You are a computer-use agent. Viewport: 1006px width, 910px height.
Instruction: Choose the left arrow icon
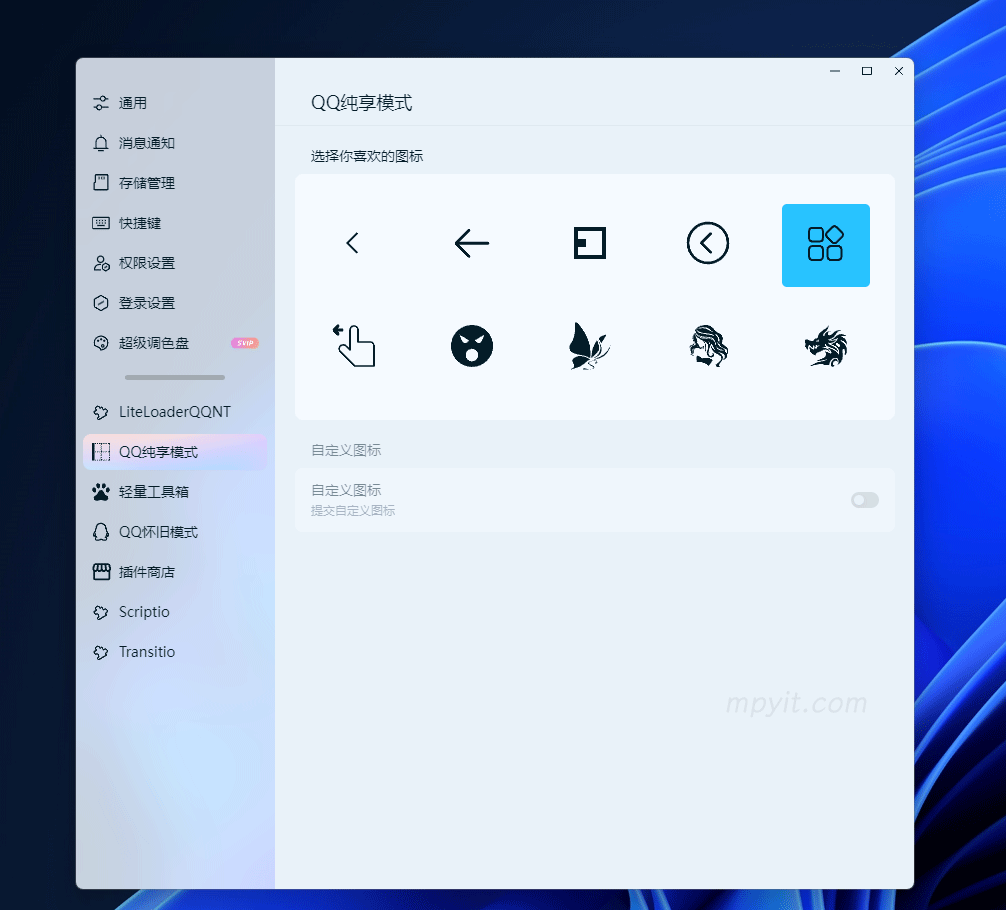point(472,243)
